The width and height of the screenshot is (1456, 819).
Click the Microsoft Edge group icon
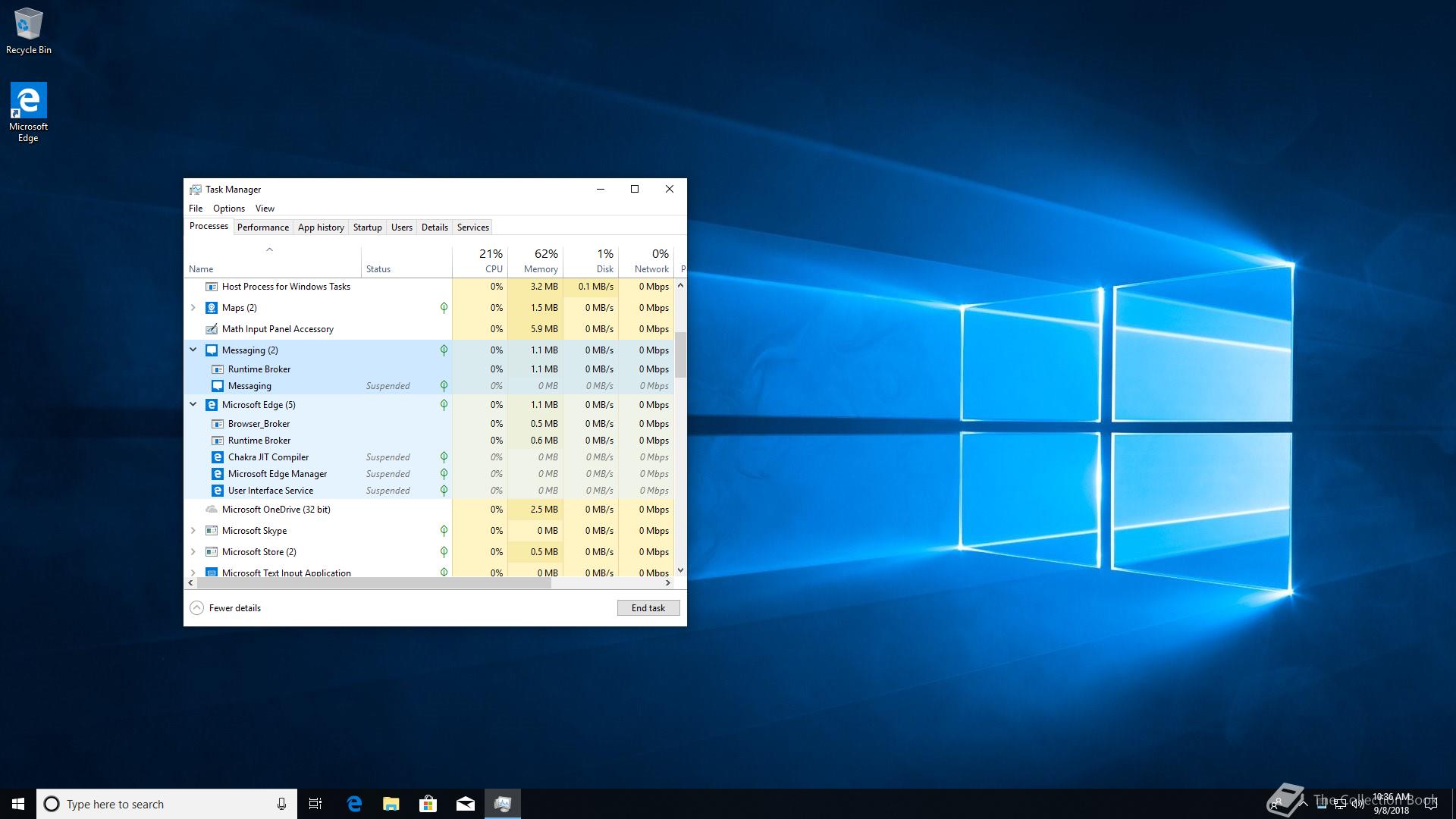click(212, 405)
